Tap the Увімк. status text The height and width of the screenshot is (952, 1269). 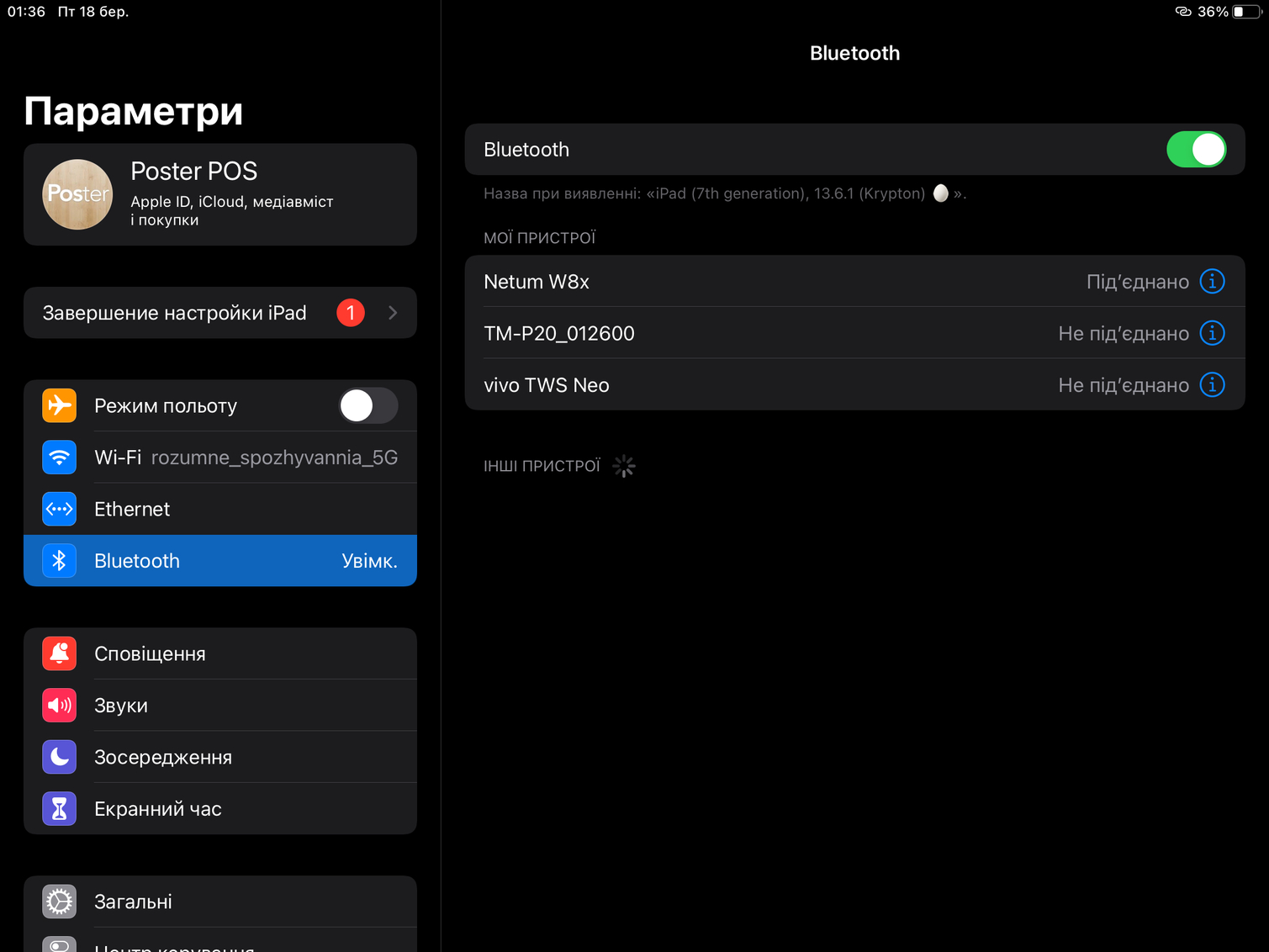[x=370, y=561]
